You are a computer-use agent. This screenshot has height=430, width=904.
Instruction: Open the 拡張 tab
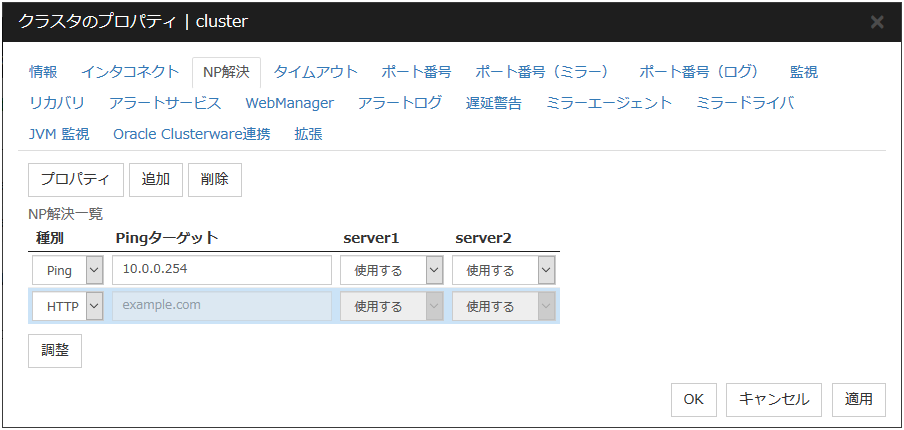click(x=308, y=134)
